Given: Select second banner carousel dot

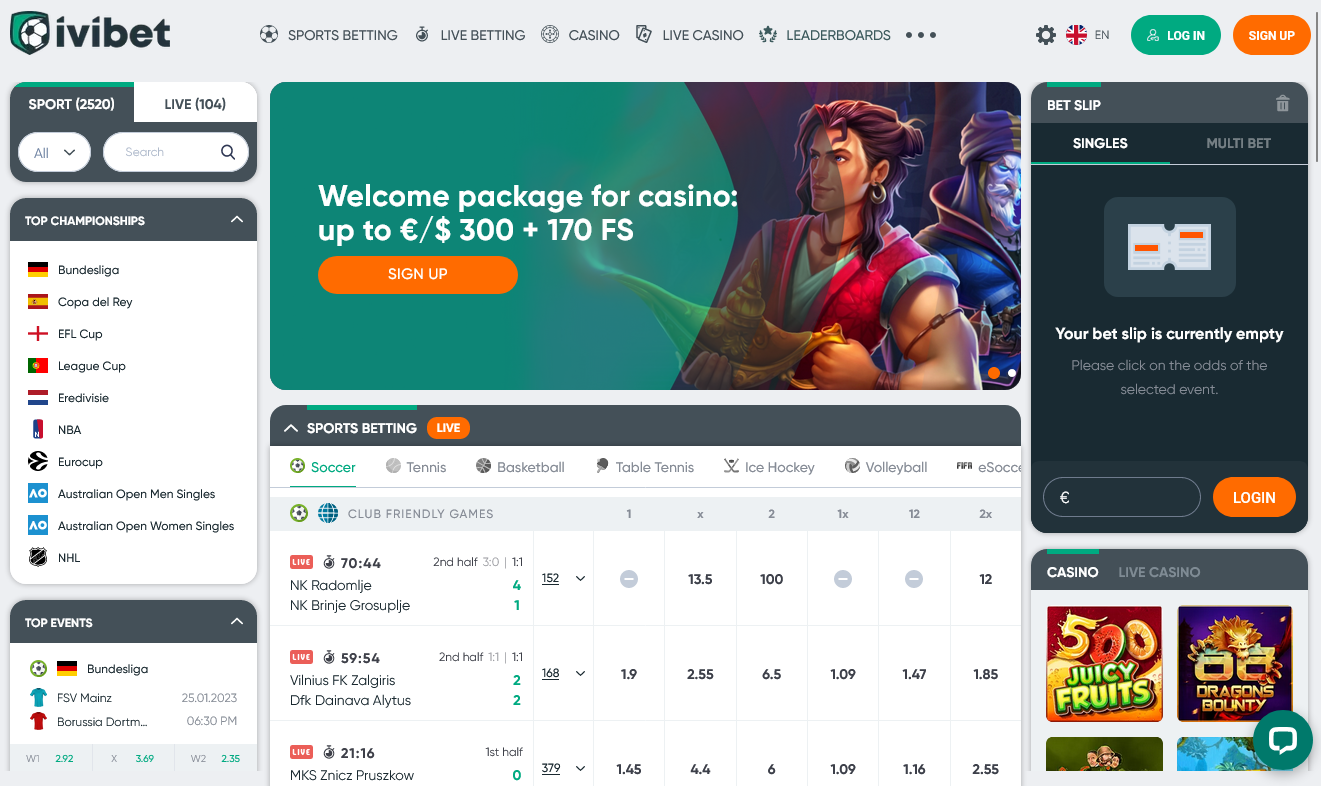Looking at the screenshot, I should coord(1012,373).
